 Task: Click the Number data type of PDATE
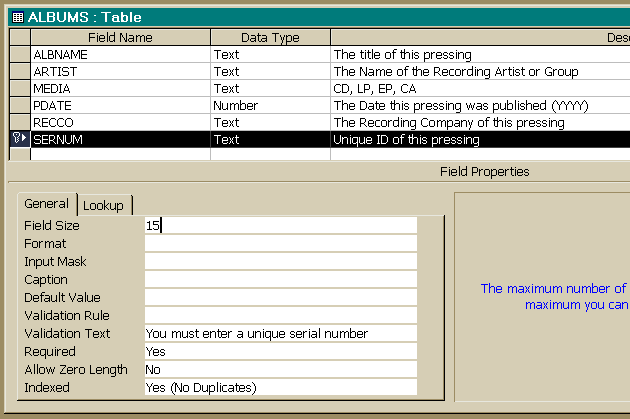[x=270, y=105]
